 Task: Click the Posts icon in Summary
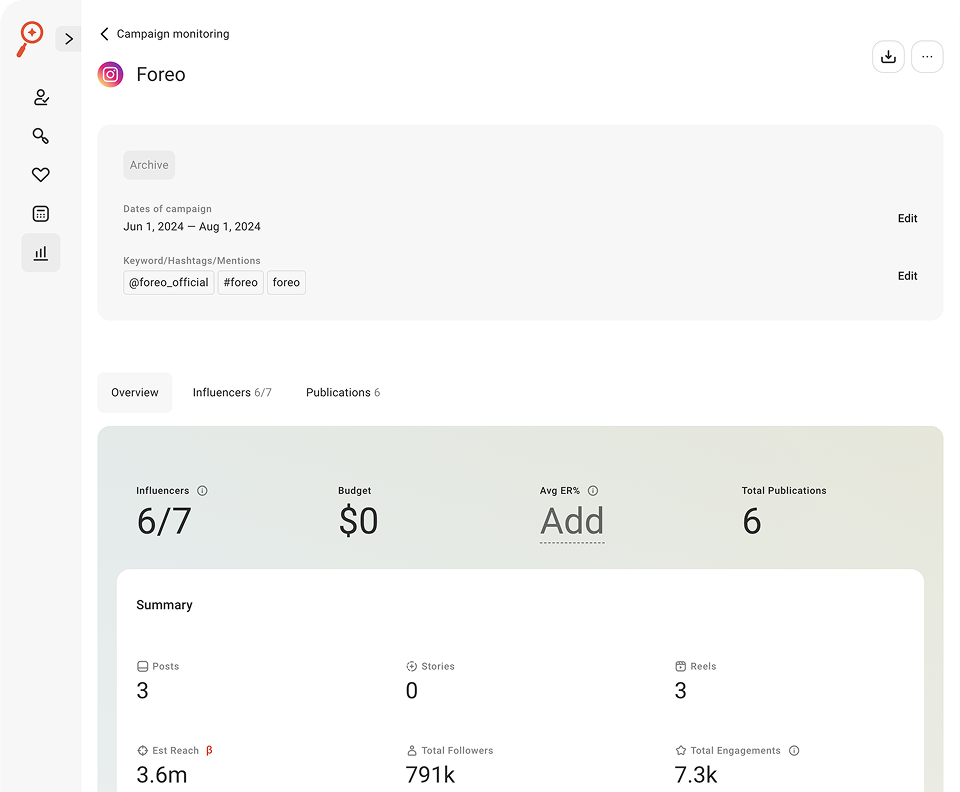pos(143,667)
